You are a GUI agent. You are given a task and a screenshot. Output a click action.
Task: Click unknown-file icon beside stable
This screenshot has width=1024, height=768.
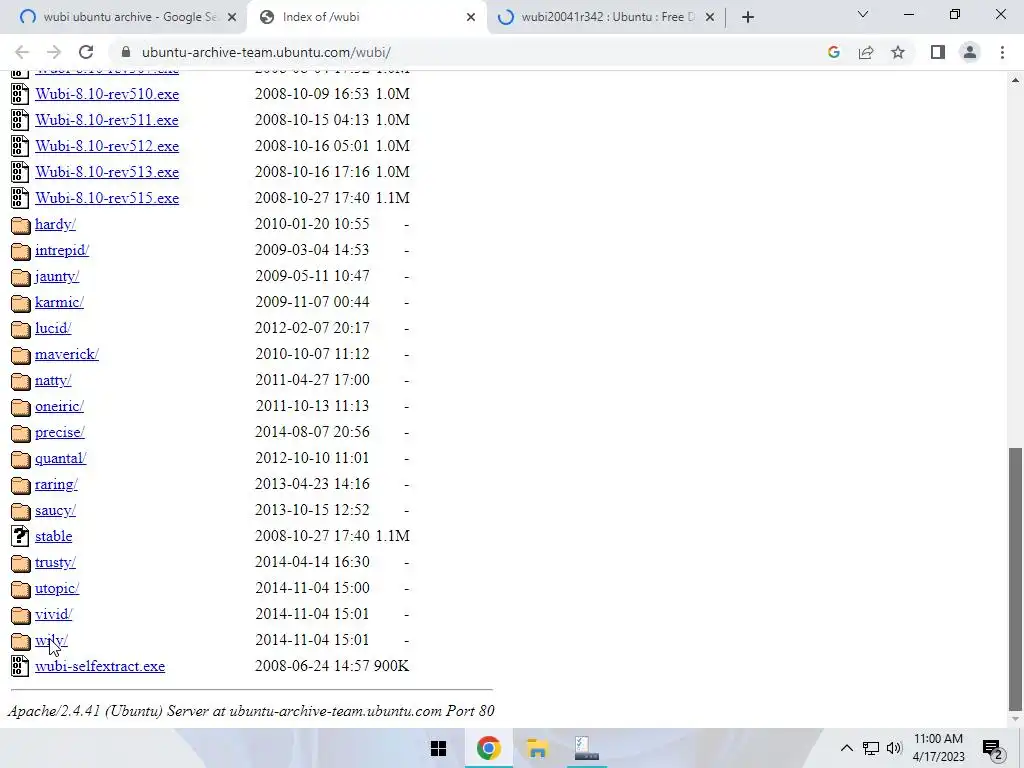(20, 536)
